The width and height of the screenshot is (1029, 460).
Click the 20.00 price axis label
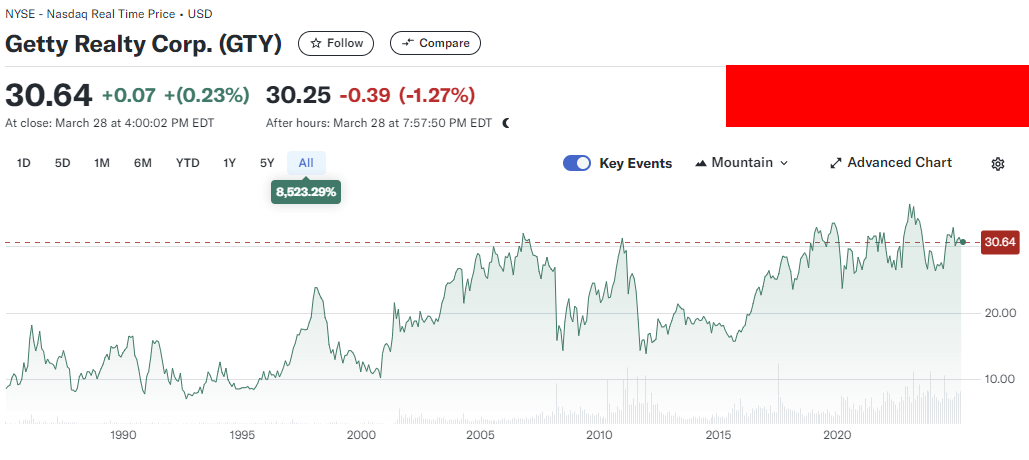(x=1000, y=313)
